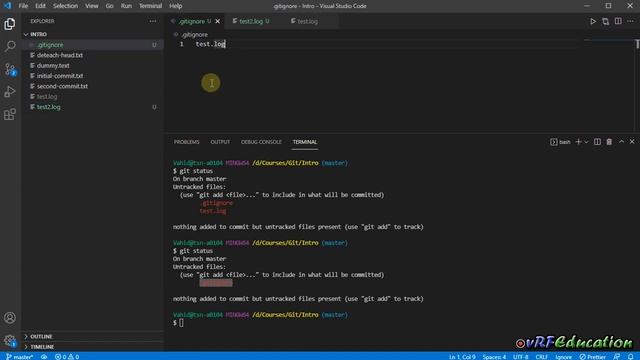The width and height of the screenshot is (640, 360).
Task: Maximize terminal panel with up chevron
Action: 621,142
